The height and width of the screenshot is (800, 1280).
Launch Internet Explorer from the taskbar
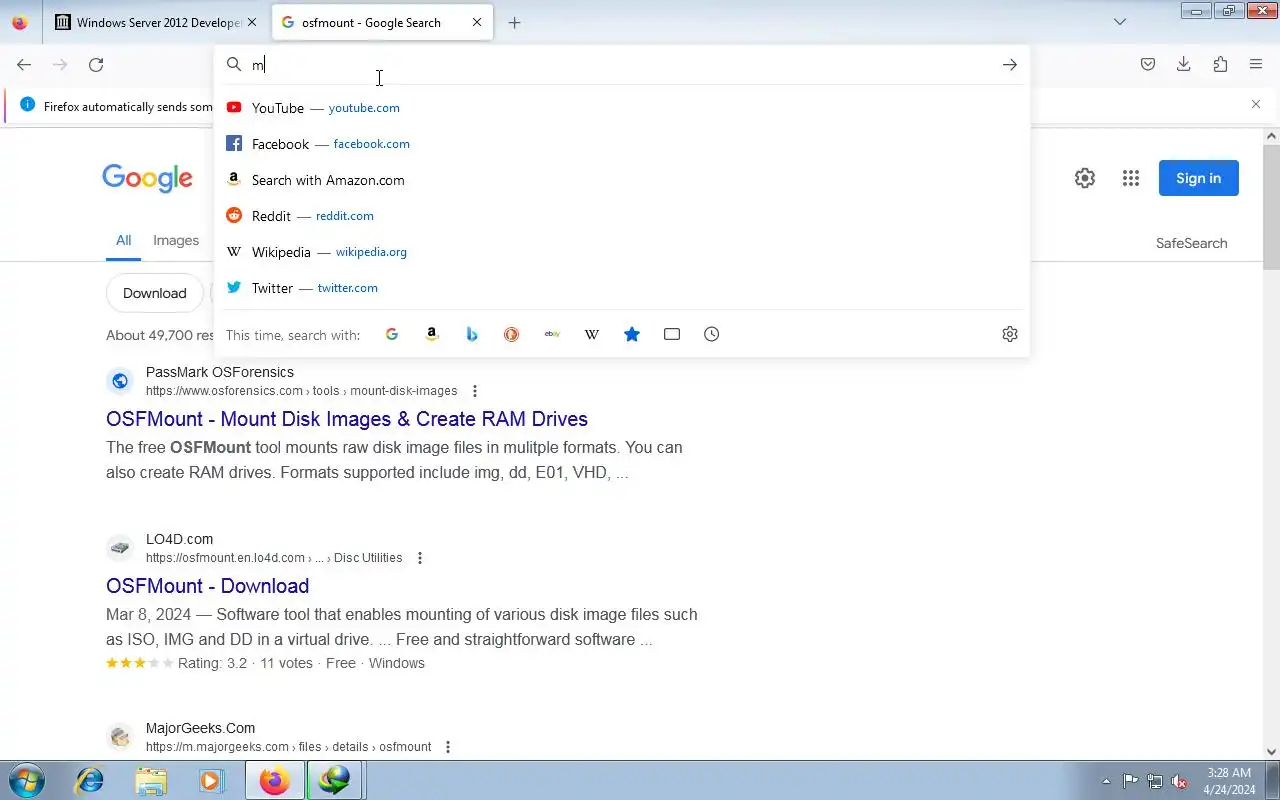[x=90, y=780]
